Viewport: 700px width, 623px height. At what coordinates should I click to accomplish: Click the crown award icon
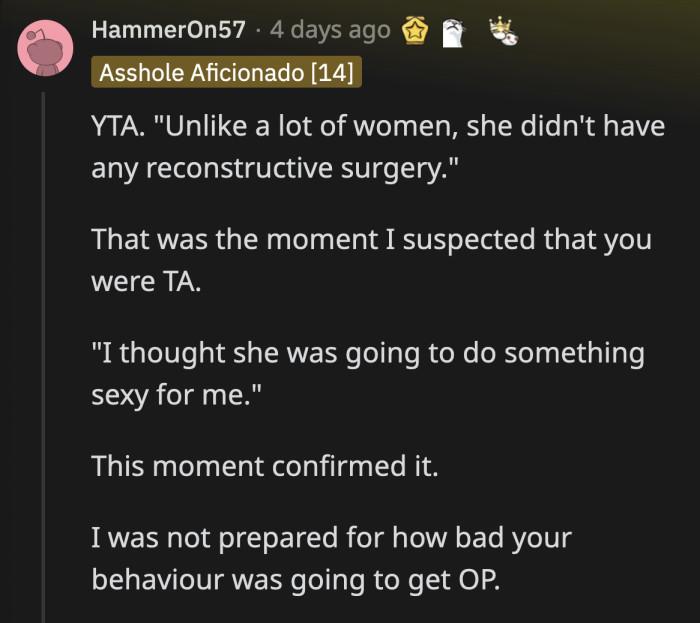coord(504,32)
